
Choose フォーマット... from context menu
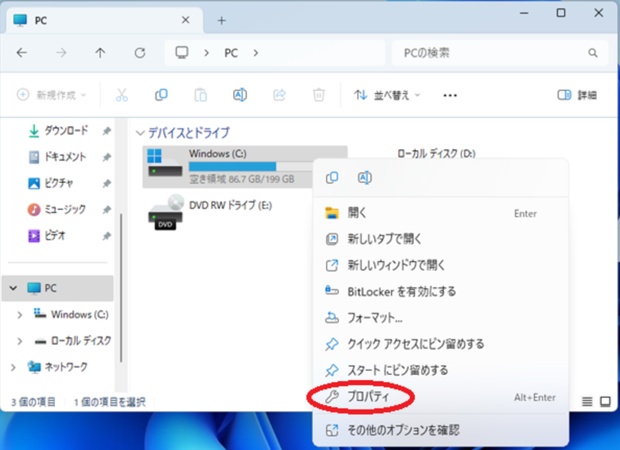[440, 318]
